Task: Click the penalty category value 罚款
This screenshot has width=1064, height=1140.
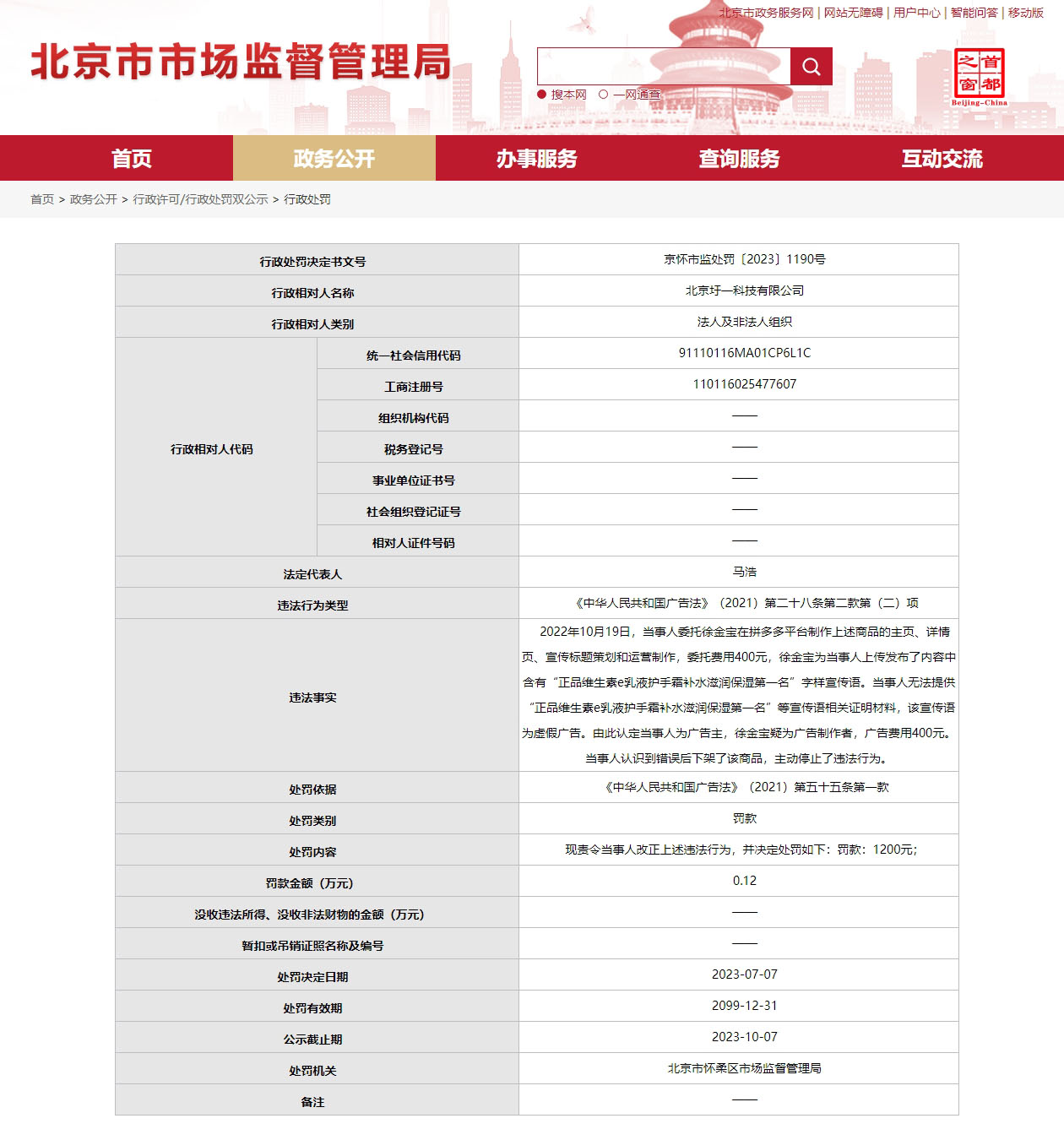Action: [745, 818]
